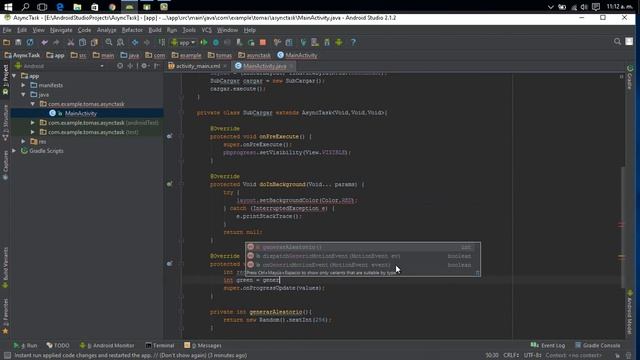Collapse the java folder node
This screenshot has height=360, width=640.
pyautogui.click(x=24, y=95)
